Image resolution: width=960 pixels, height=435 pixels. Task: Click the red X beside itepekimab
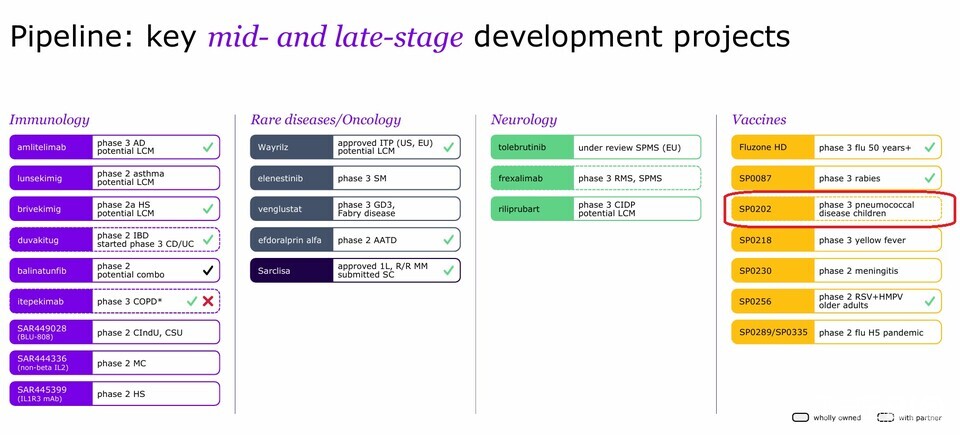coord(206,302)
